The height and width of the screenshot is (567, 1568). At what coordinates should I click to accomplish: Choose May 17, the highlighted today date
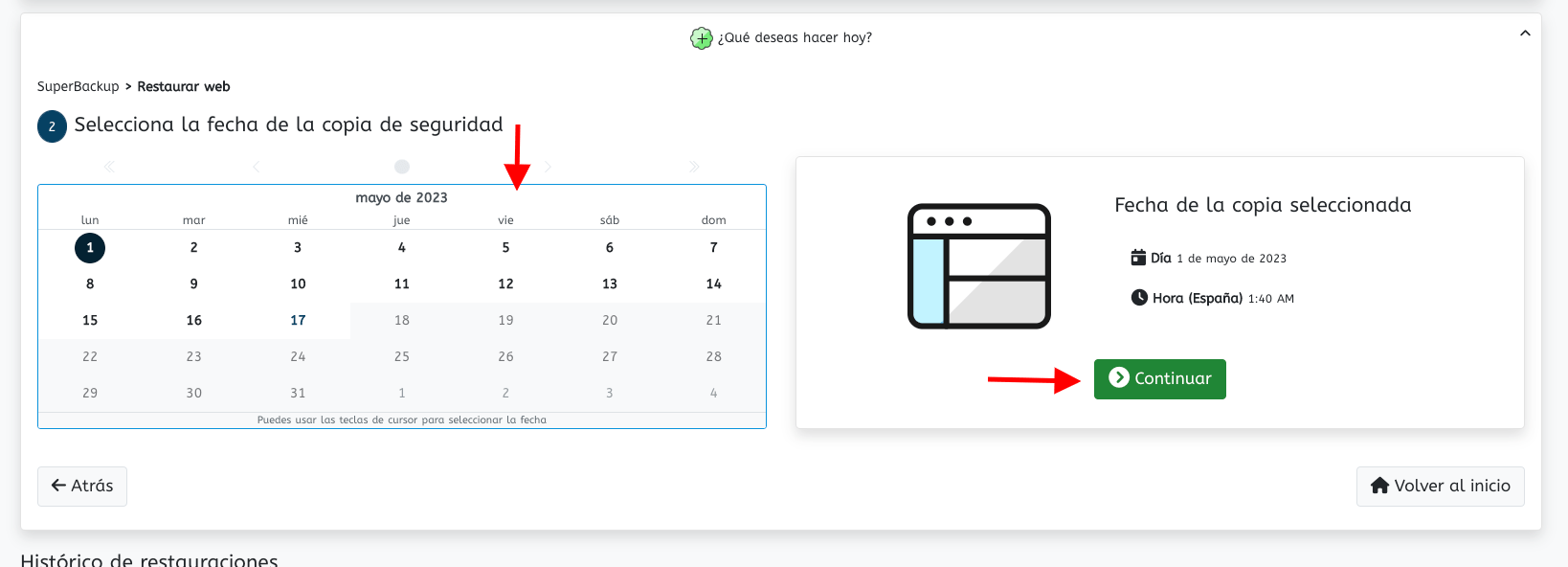click(x=298, y=321)
